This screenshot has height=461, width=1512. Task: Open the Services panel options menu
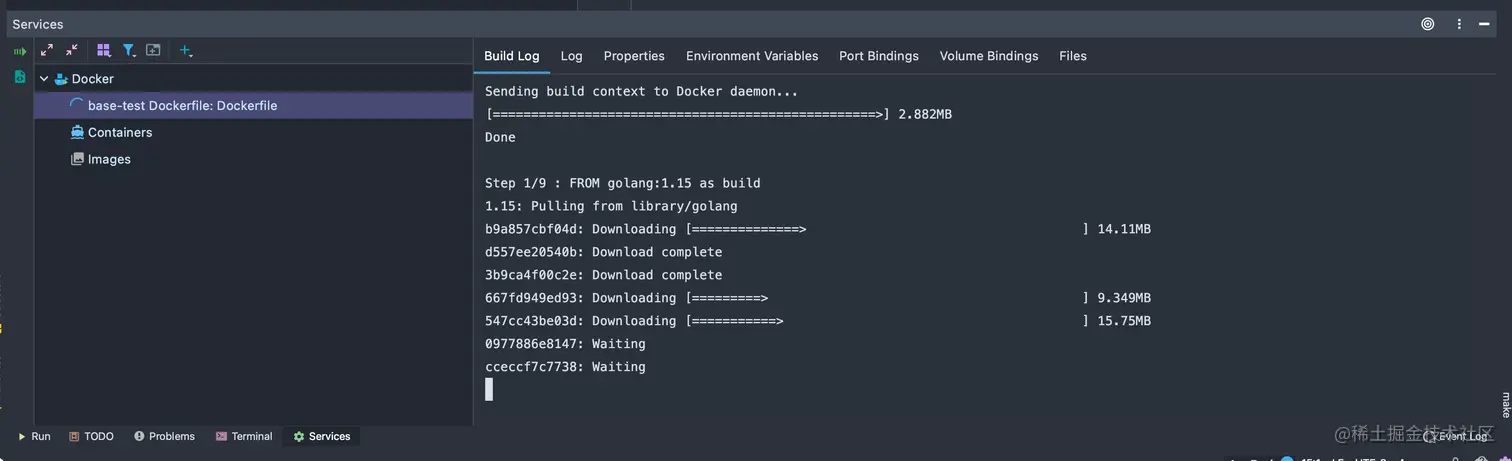[1459, 24]
